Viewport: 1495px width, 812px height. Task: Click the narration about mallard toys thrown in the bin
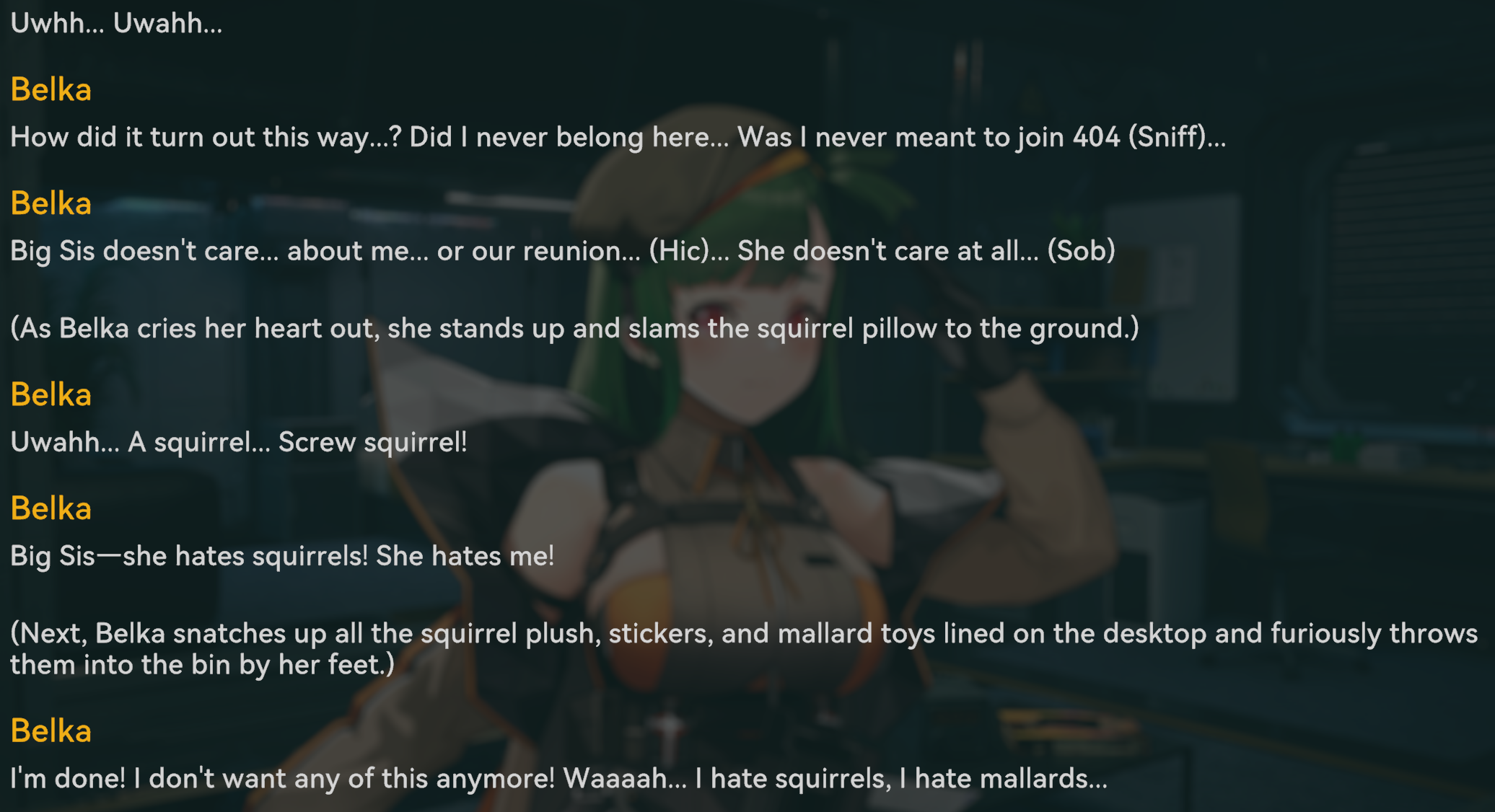pos(744,648)
